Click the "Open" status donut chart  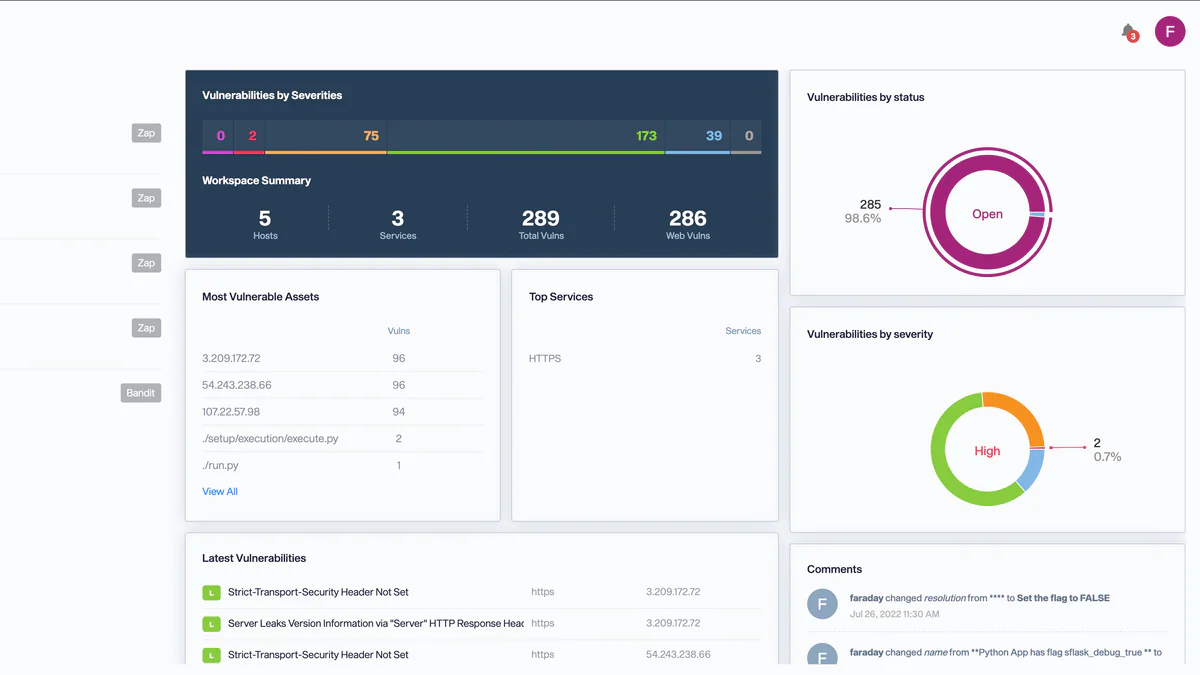tap(987, 213)
